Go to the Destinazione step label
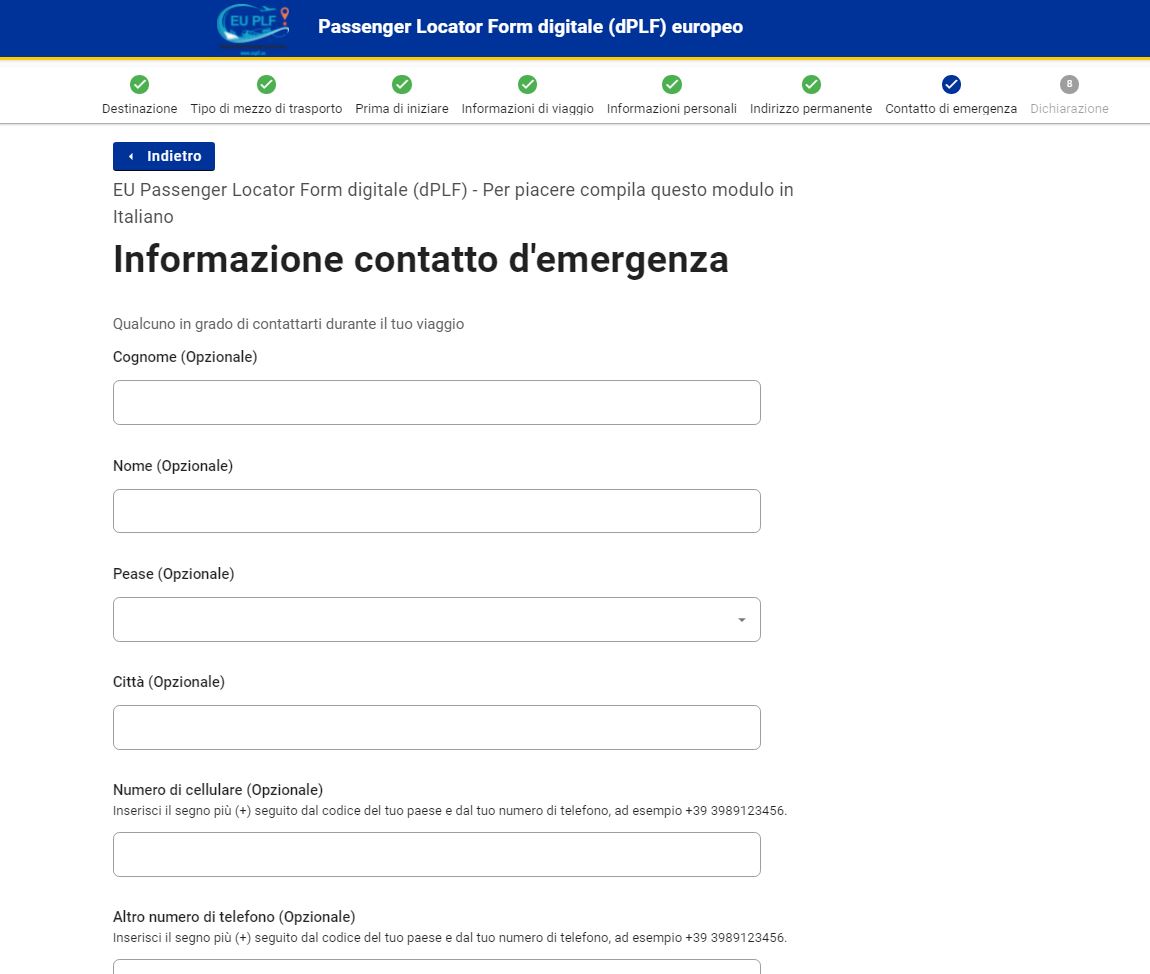Screen dimensions: 1150x974 click(x=139, y=109)
